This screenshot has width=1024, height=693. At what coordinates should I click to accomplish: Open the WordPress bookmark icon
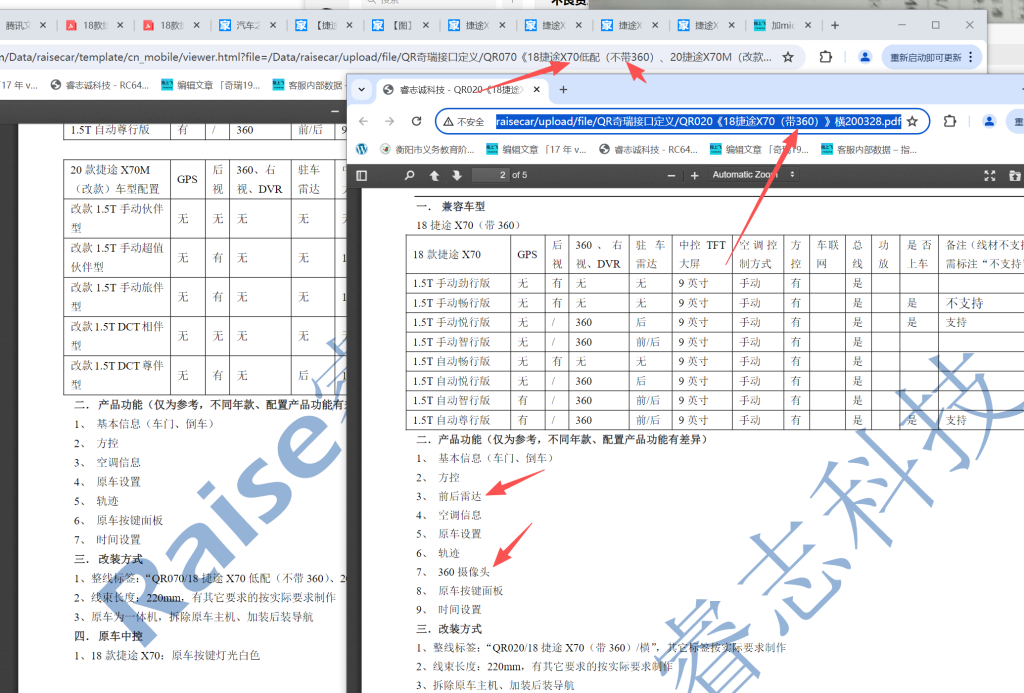pos(362,150)
